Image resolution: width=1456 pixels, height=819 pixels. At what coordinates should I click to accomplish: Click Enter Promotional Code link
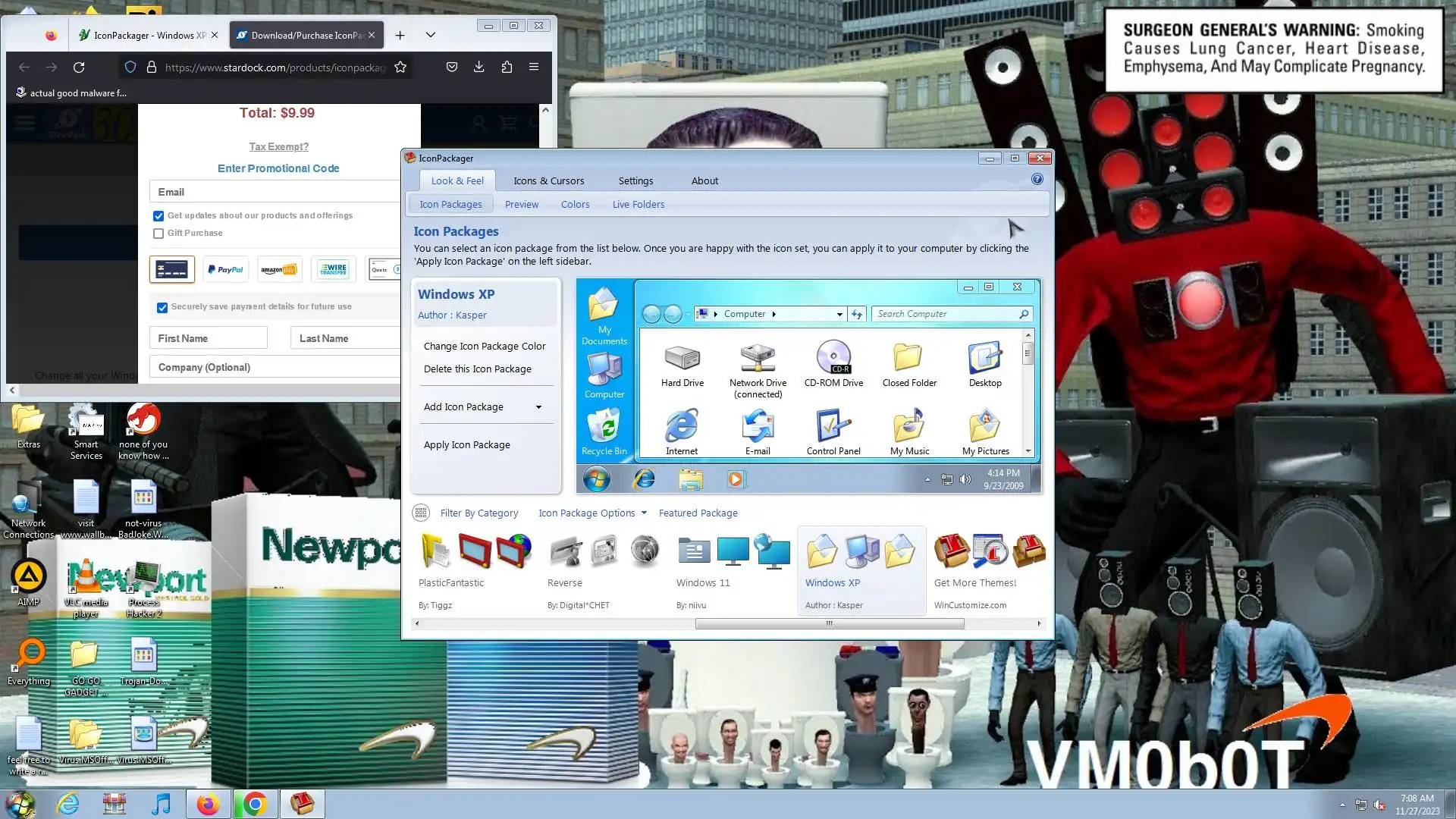point(278,168)
